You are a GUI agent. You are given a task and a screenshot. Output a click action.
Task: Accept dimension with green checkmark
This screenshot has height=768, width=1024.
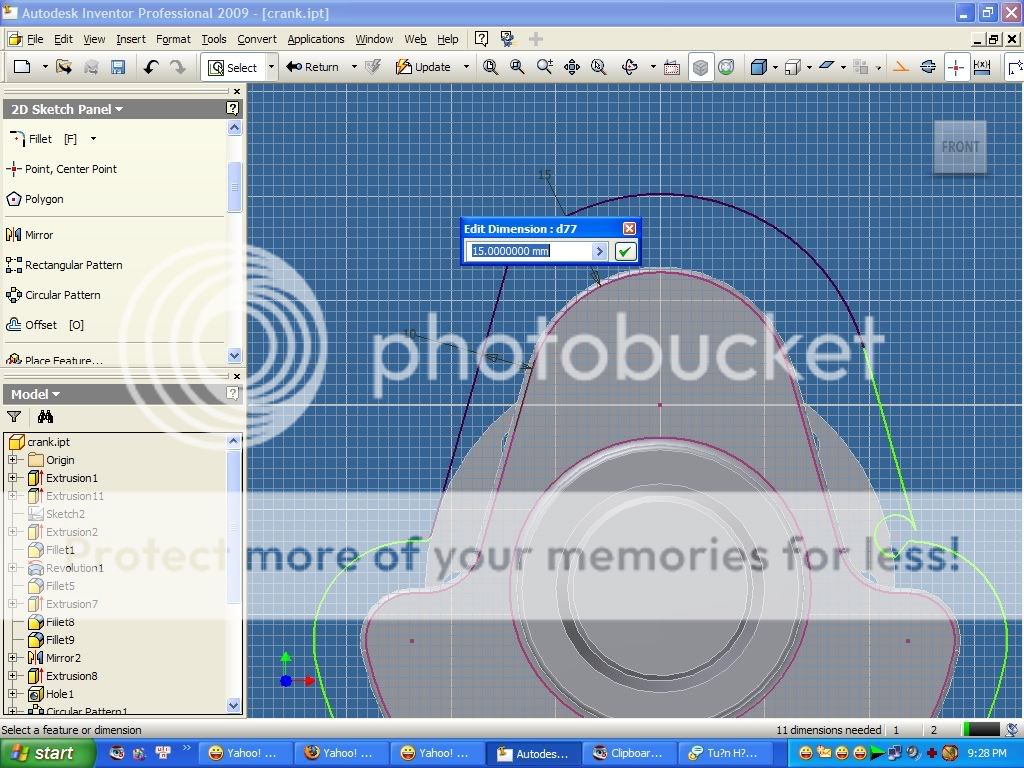click(625, 251)
